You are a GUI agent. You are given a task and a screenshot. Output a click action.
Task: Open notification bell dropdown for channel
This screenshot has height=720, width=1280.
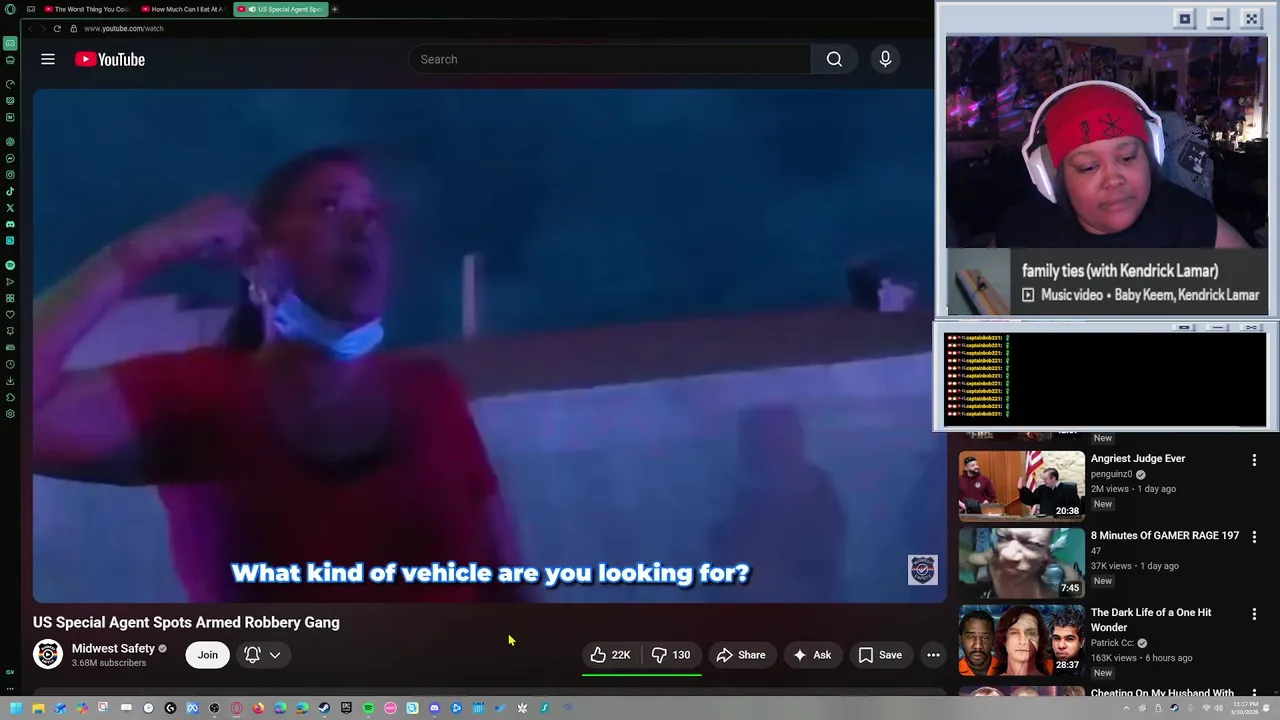[263, 655]
